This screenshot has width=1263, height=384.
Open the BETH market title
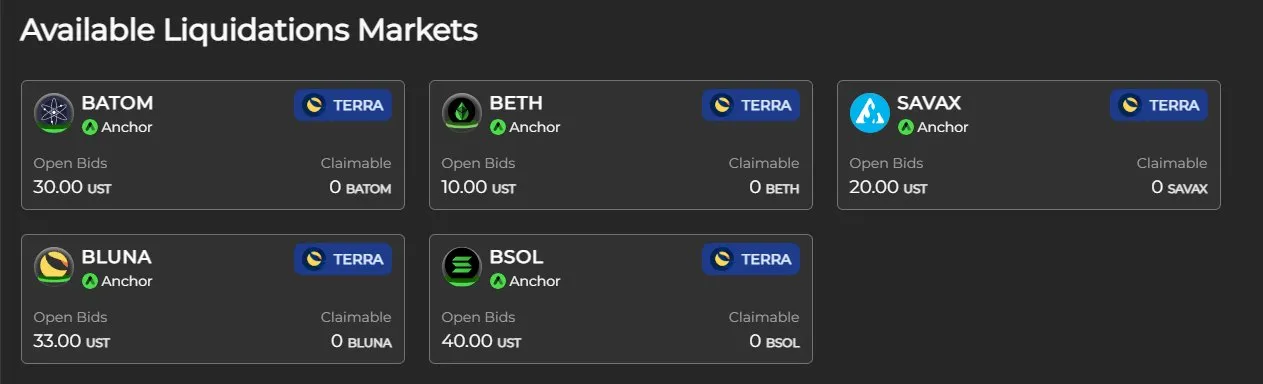[516, 103]
